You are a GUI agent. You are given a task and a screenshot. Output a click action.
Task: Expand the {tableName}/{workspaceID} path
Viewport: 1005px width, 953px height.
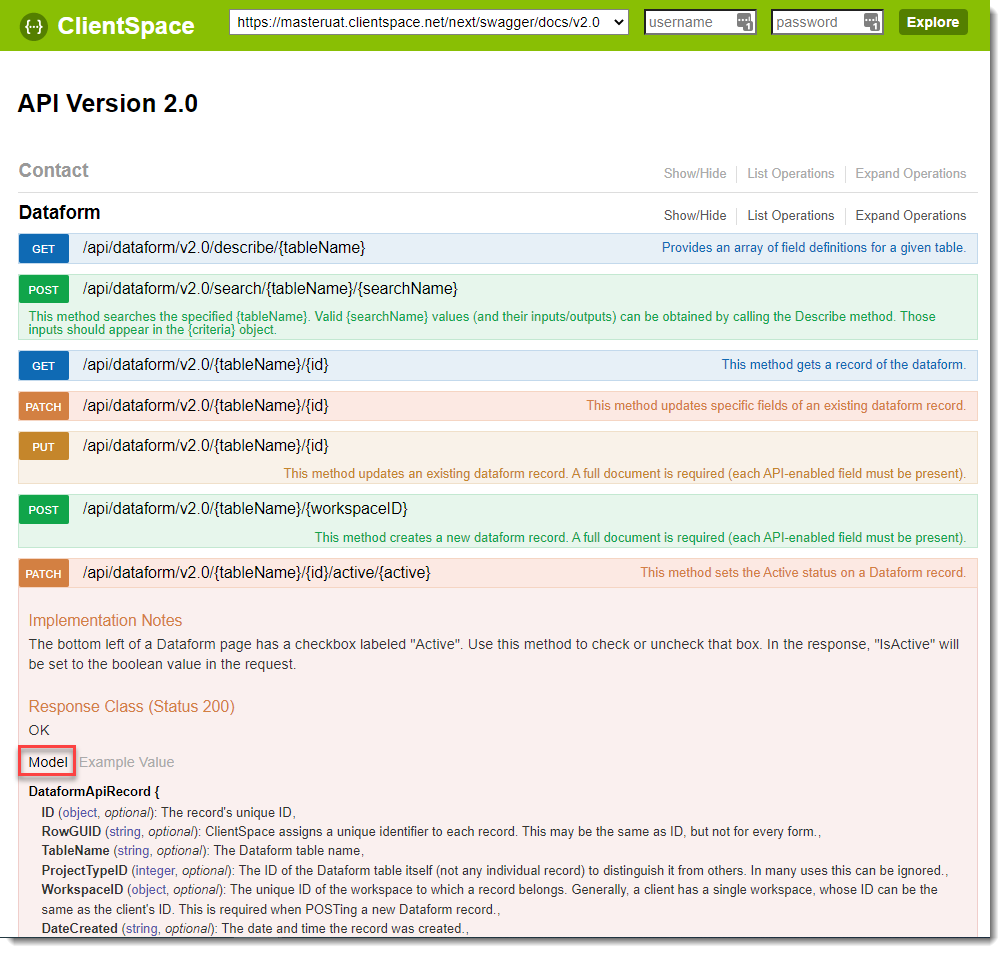pos(245,509)
